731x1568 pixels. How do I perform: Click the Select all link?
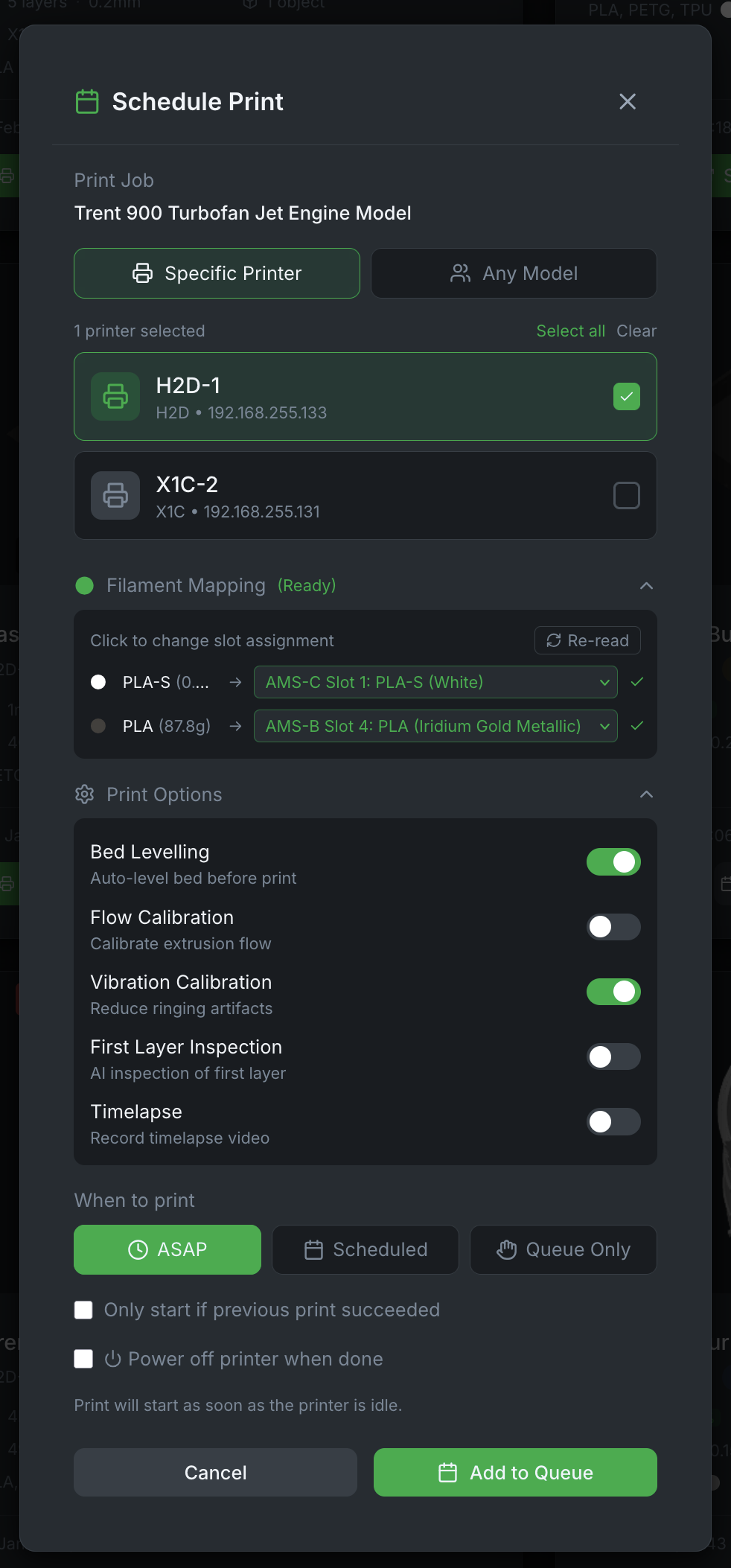click(570, 331)
